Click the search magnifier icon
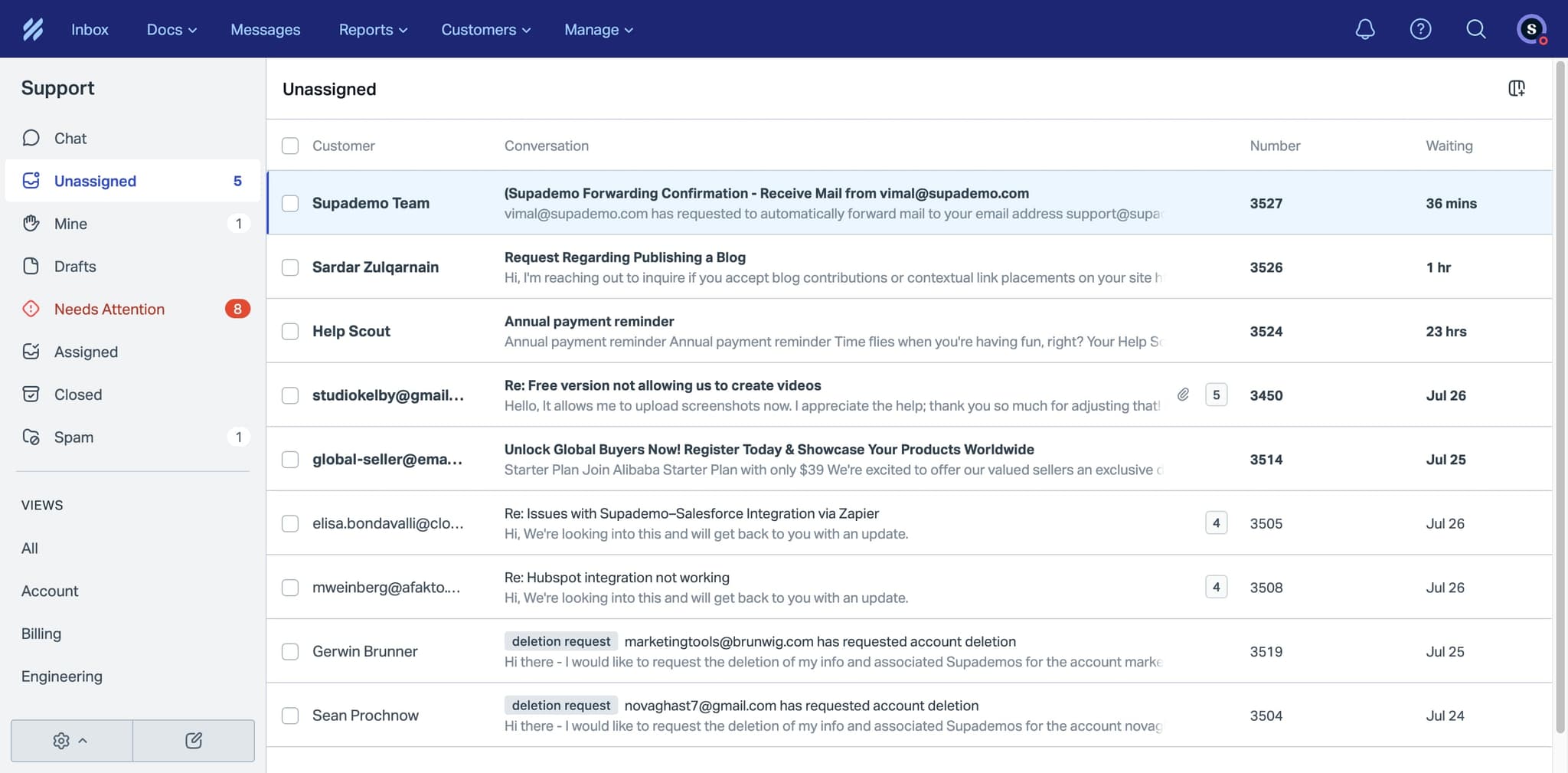1568x773 pixels. point(1475,29)
